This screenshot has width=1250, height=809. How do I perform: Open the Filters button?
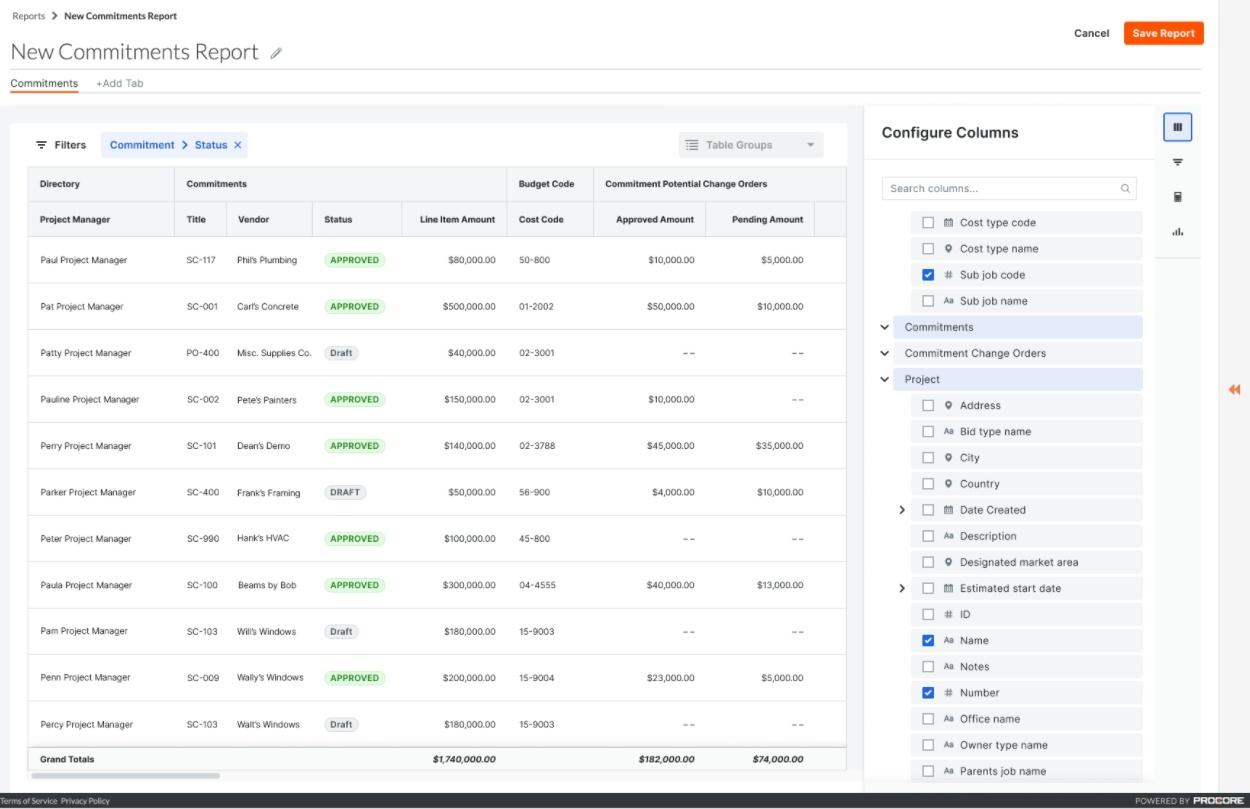(x=61, y=145)
